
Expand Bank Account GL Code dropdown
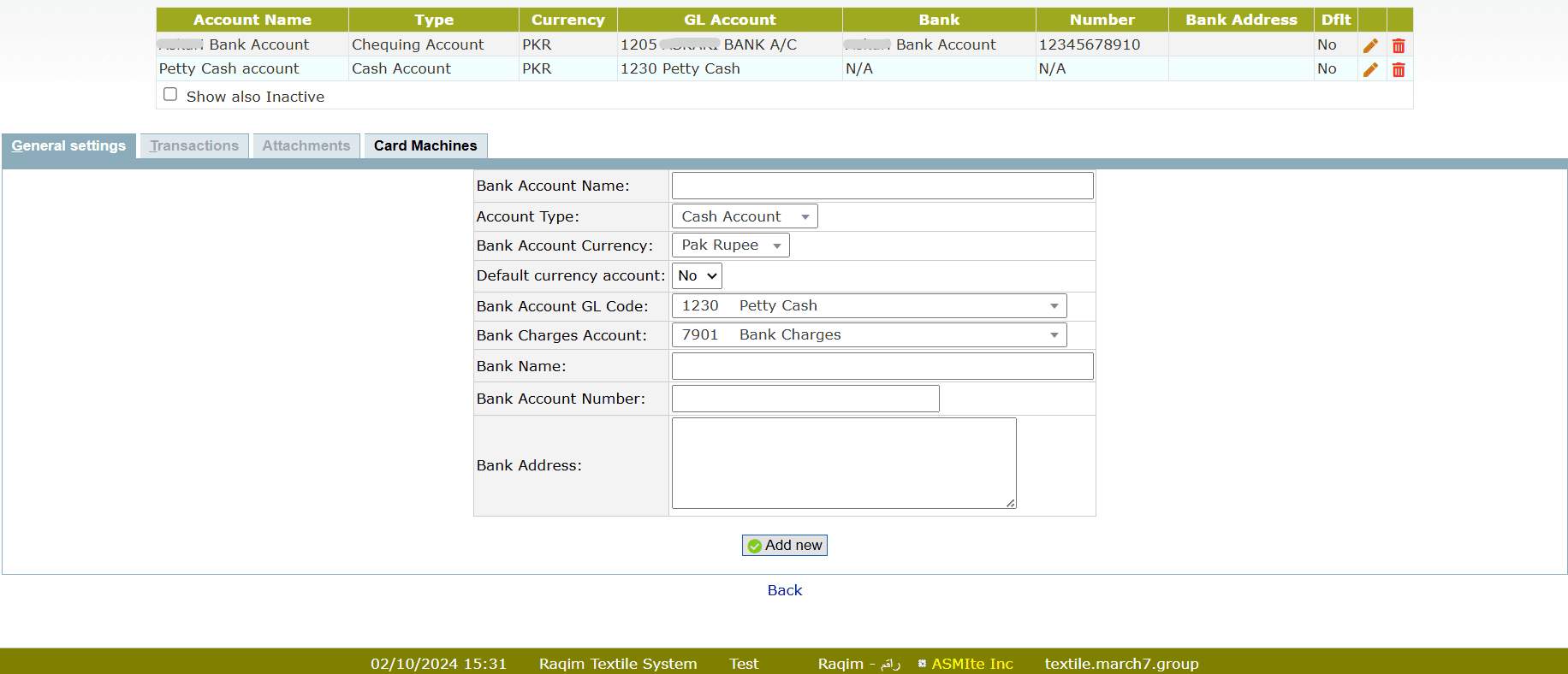[x=869, y=306]
